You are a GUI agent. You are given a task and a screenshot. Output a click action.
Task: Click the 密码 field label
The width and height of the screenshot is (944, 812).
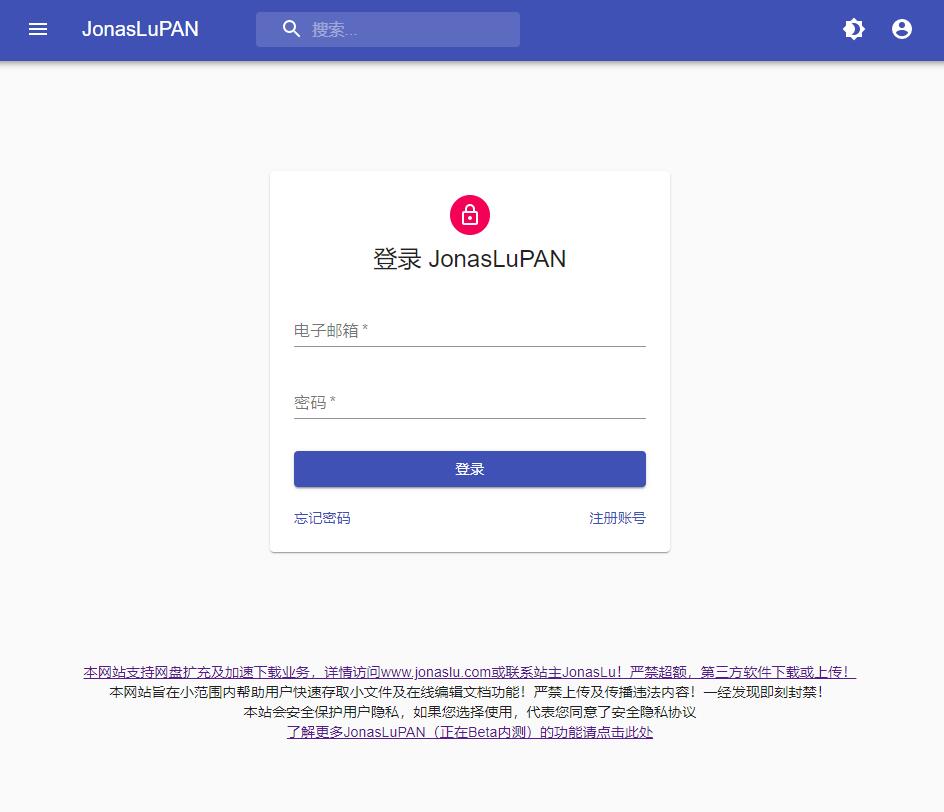314,402
